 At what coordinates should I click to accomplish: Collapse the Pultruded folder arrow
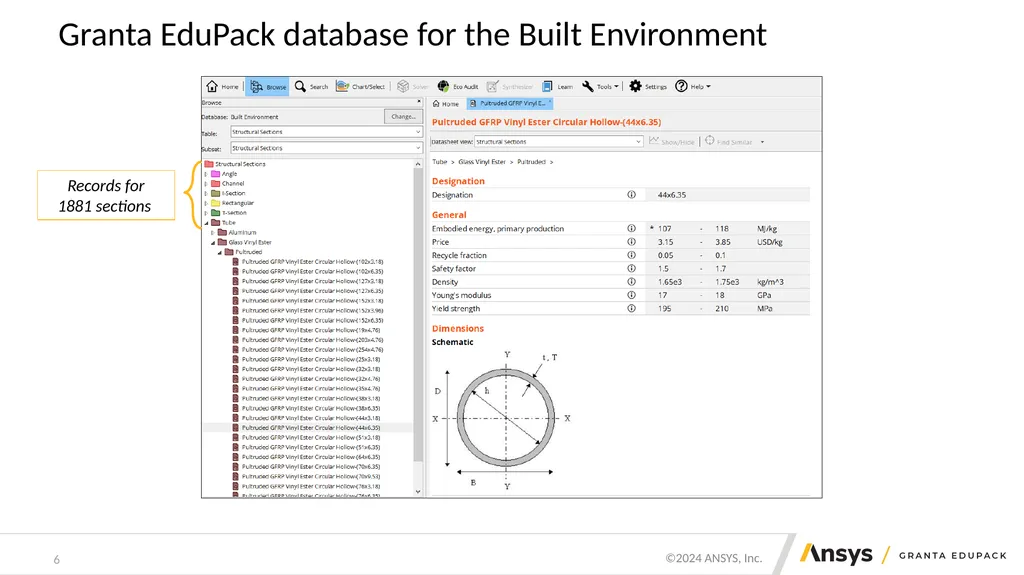pyautogui.click(x=220, y=252)
